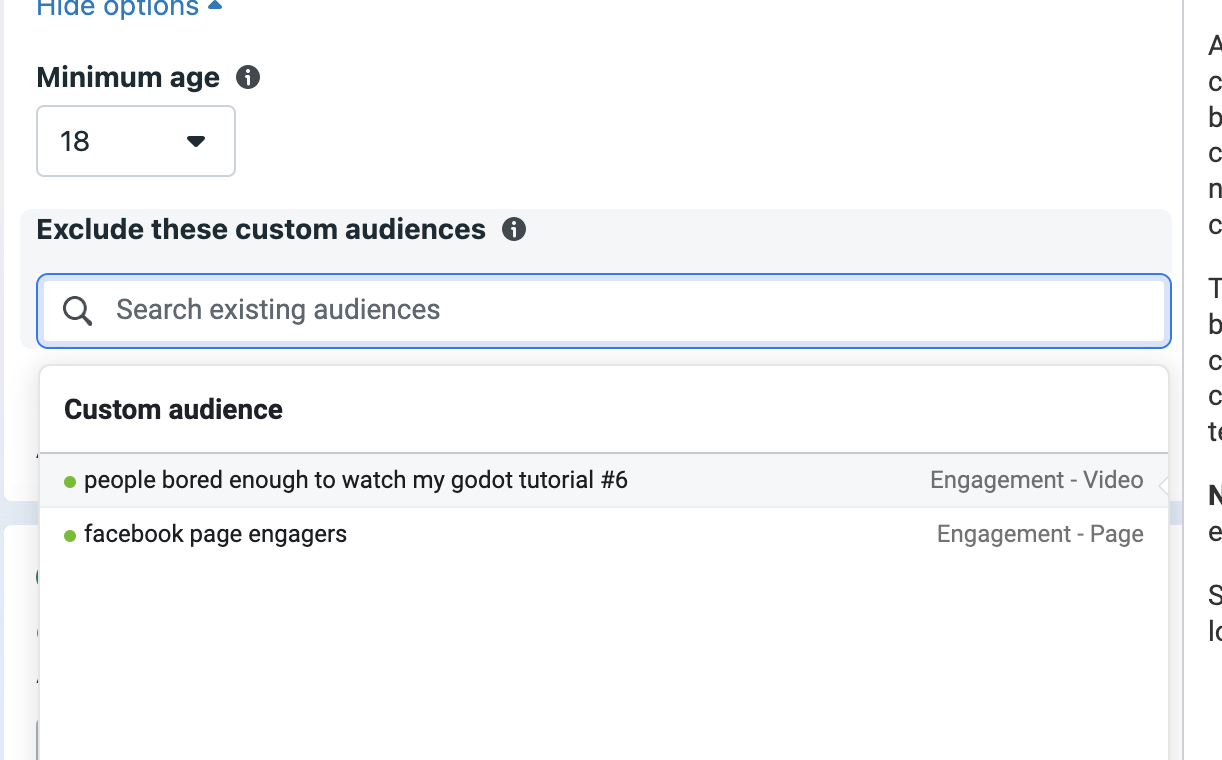The image size is (1222, 760).
Task: Click the down arrow in the age selector
Action: click(196, 141)
